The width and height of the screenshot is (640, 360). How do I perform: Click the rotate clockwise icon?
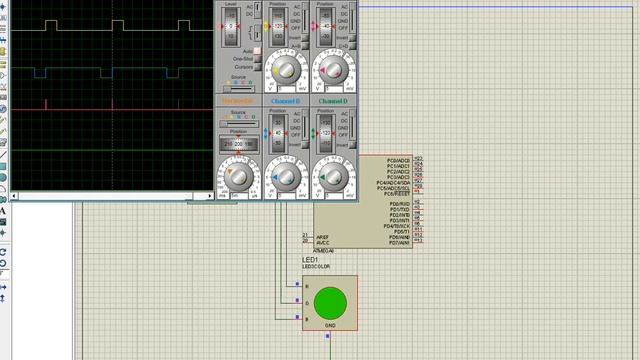click(3, 252)
